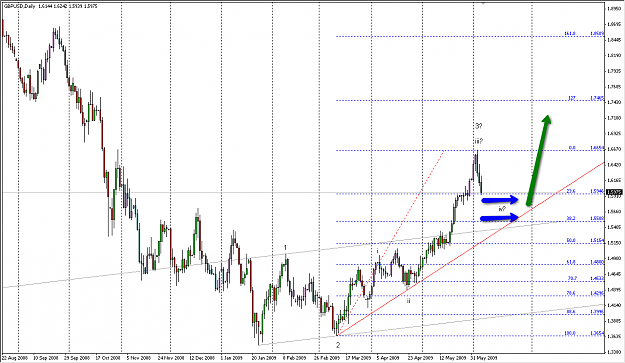Screen dimensions: 625x363
Task: Click the 24 Nov 2008 date label
Action: pos(171,358)
